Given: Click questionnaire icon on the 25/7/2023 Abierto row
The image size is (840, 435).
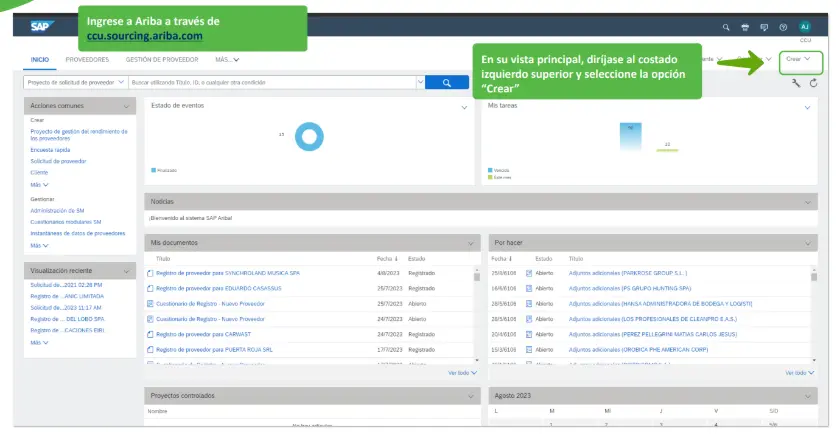Looking at the screenshot, I should (150, 304).
